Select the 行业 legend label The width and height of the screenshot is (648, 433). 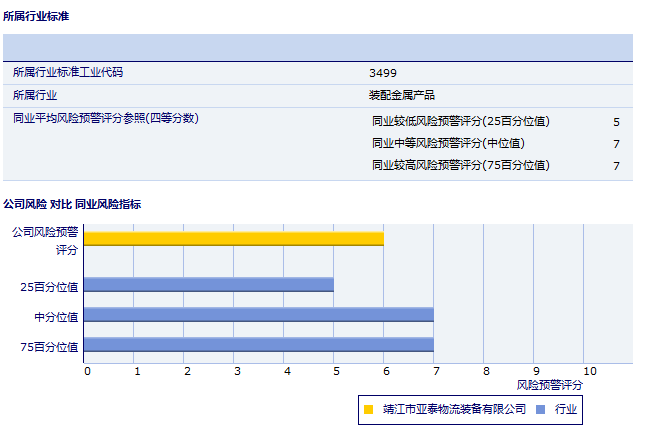click(566, 409)
